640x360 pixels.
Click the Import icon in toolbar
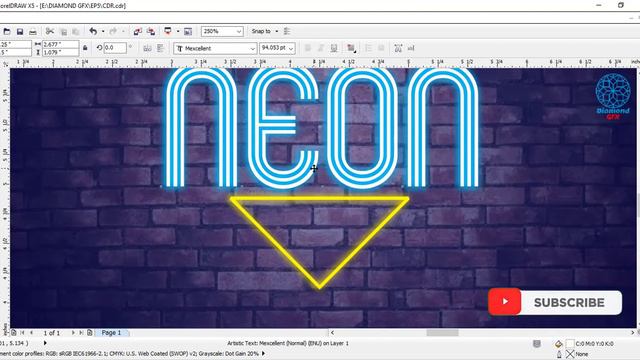click(x=138, y=31)
